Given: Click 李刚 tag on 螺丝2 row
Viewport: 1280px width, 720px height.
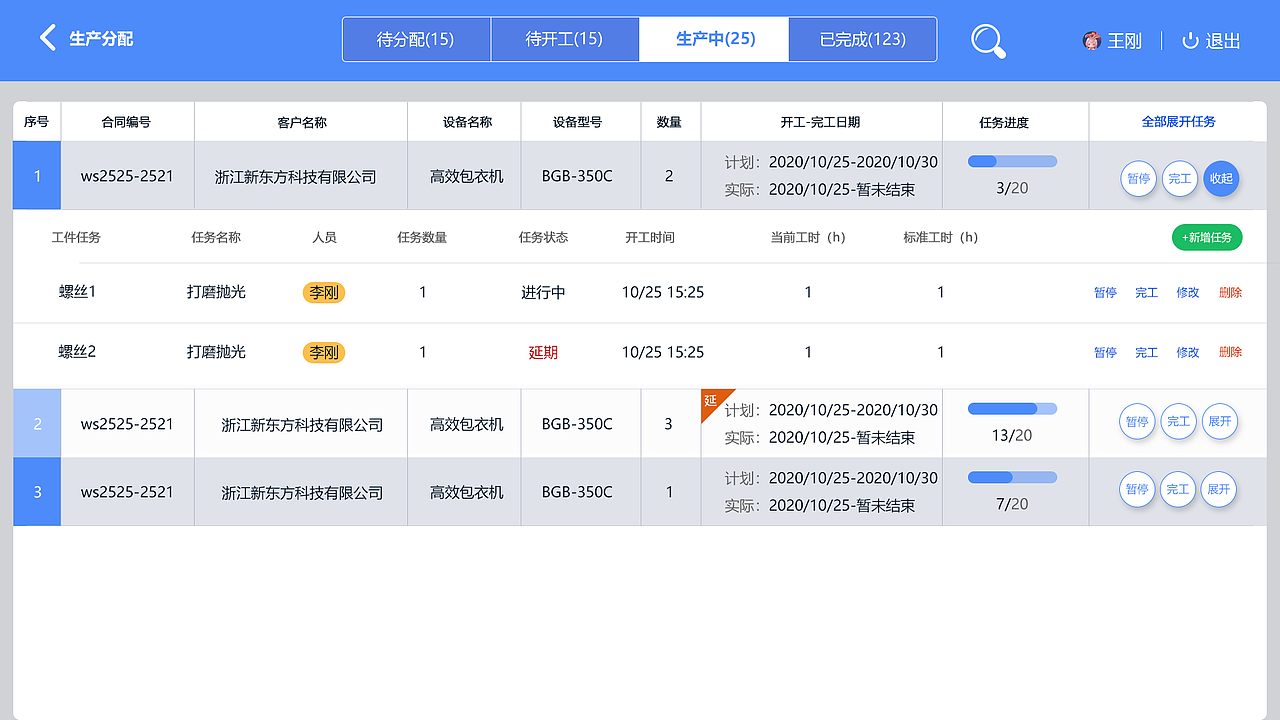Looking at the screenshot, I should [324, 352].
